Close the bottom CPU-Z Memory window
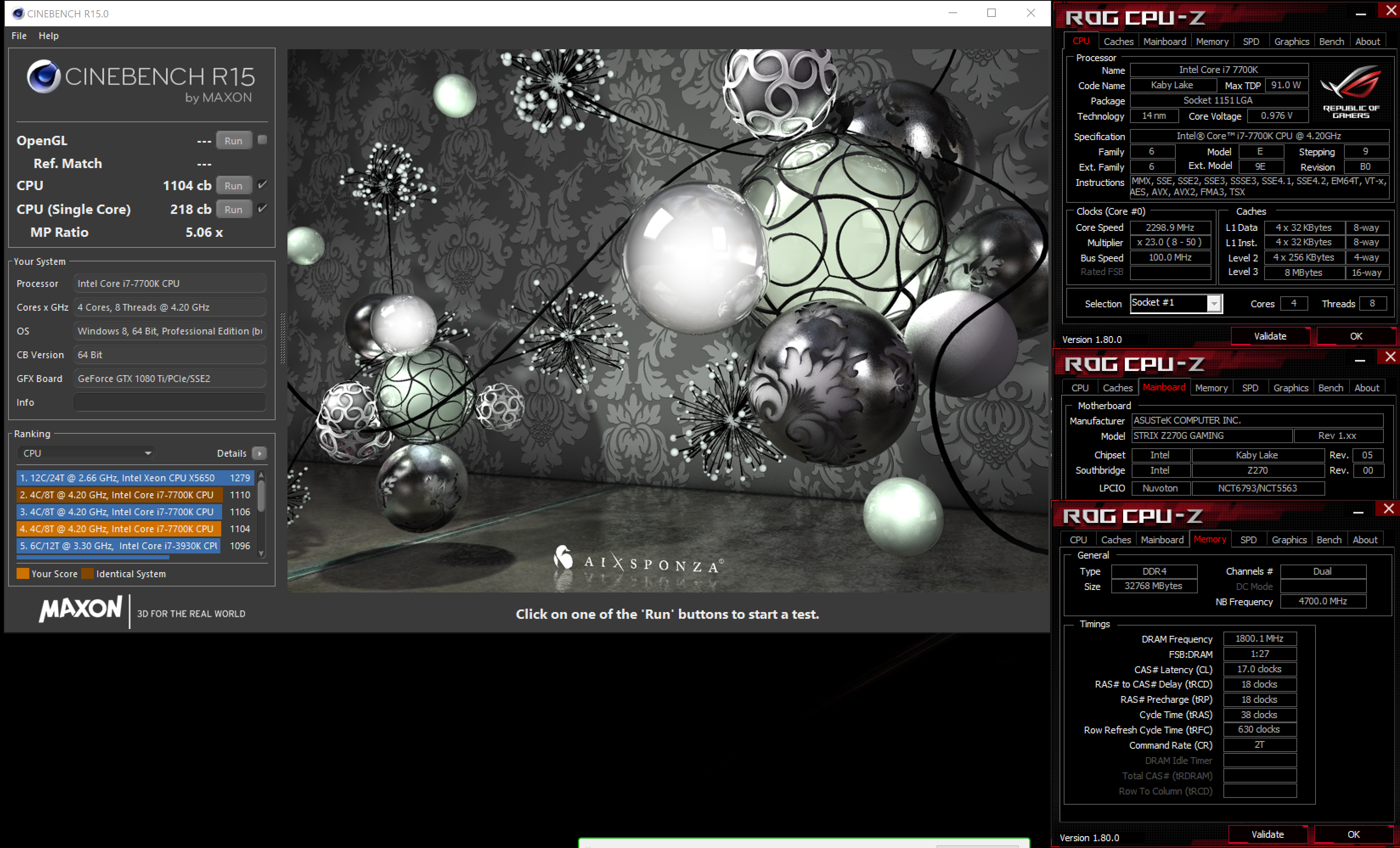This screenshot has width=1400, height=848. click(1389, 508)
